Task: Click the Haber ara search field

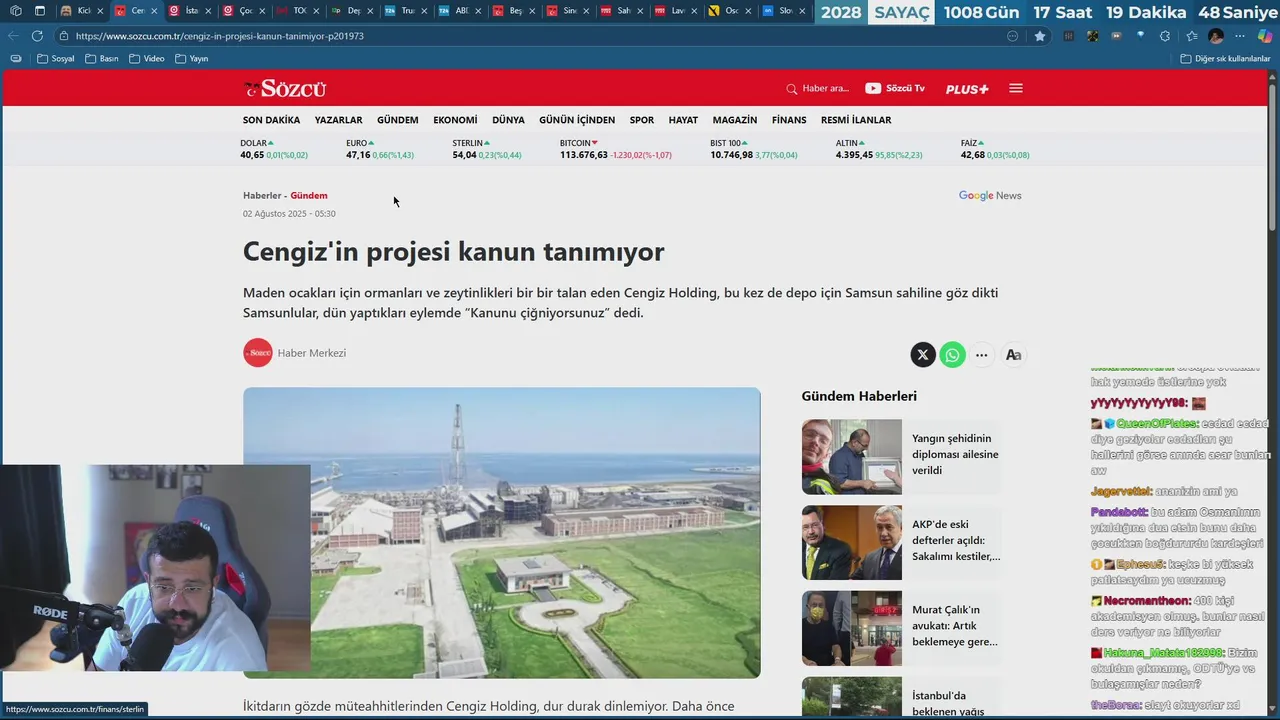Action: [x=825, y=89]
